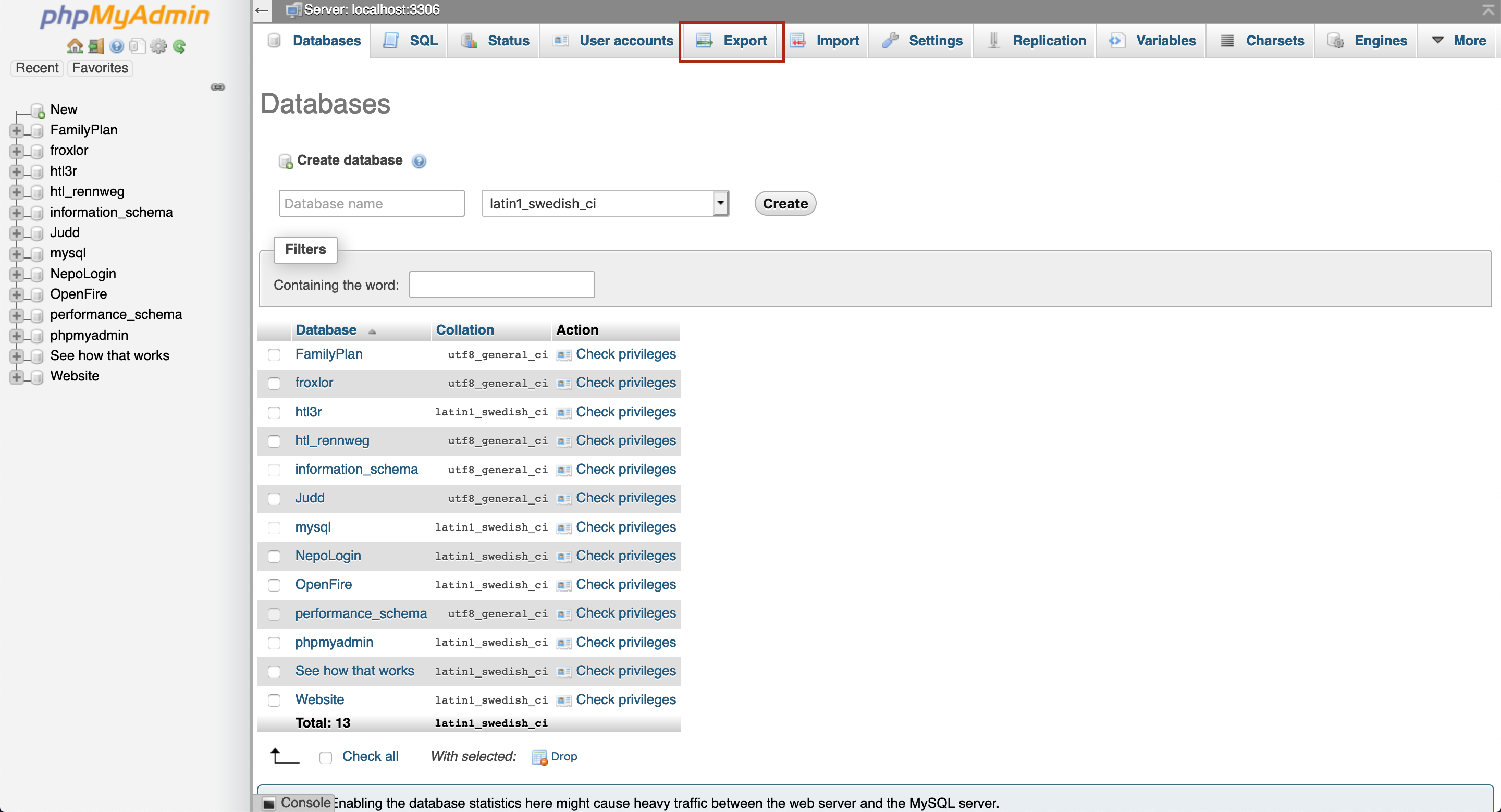
Task: Tick the OpenFire row checkbox
Action: (x=274, y=585)
